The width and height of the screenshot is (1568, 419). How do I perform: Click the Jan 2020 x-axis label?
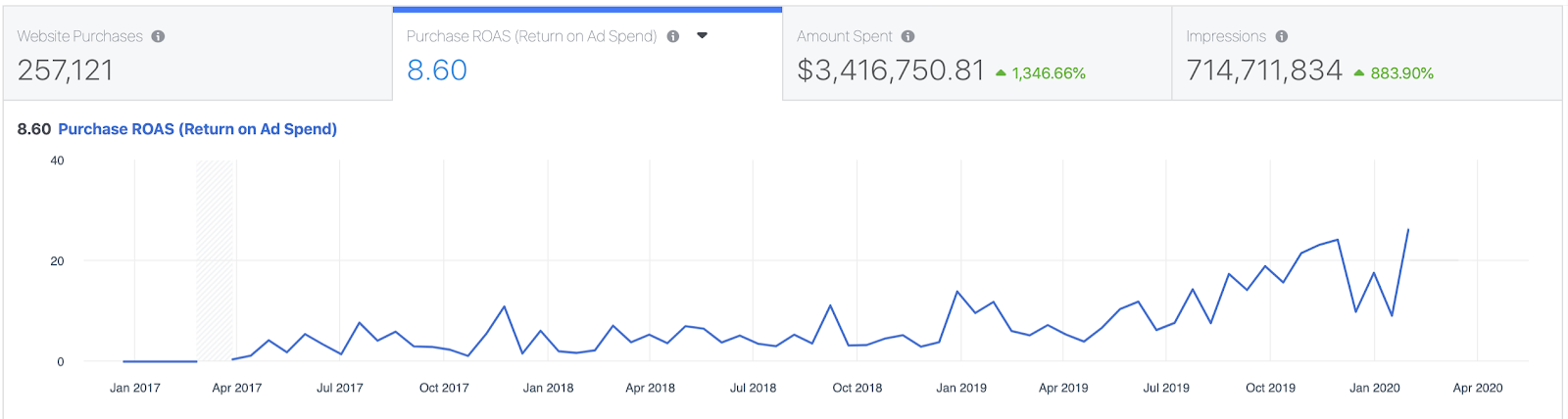(1374, 388)
